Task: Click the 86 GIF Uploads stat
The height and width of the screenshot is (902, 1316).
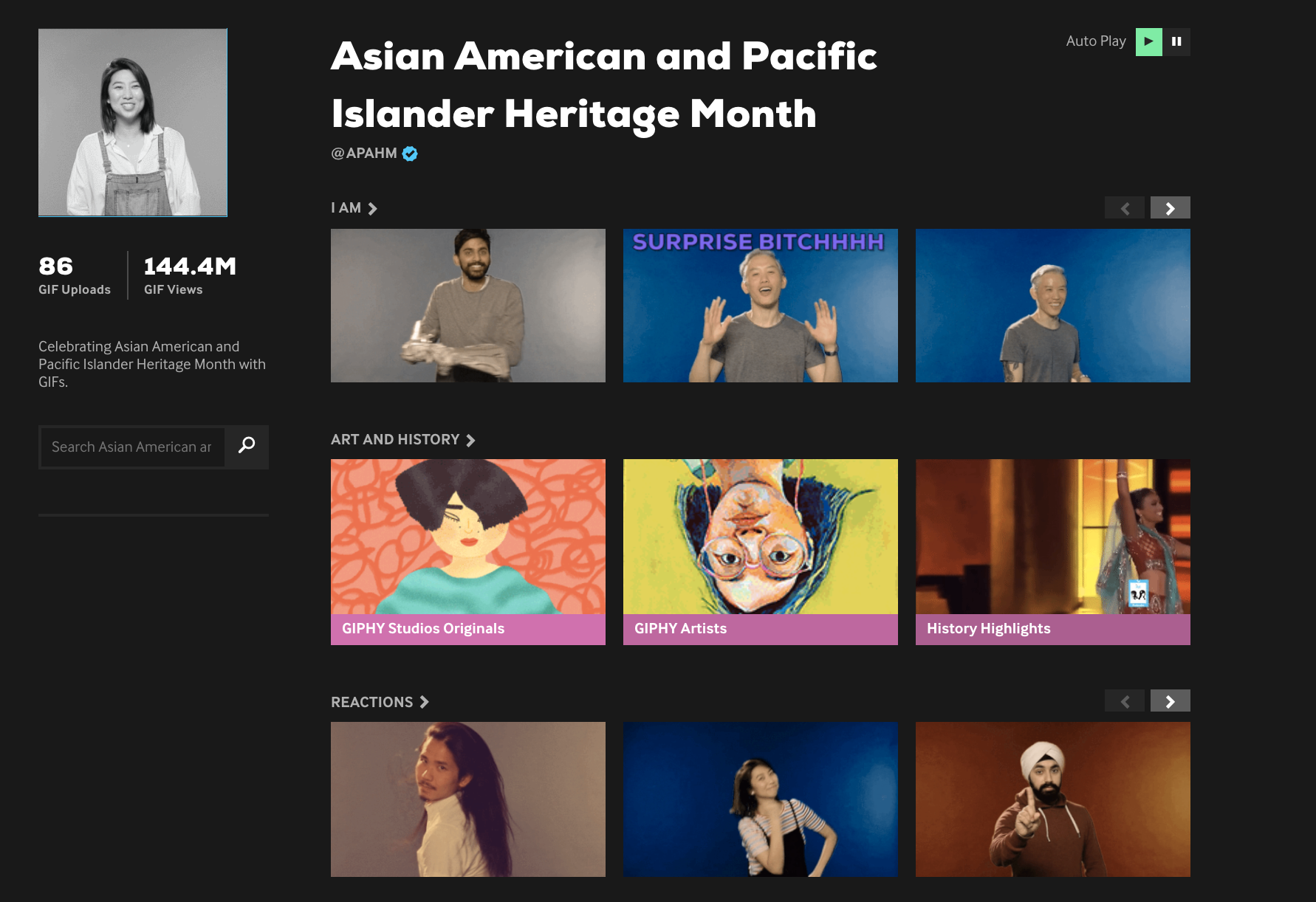Action: point(75,275)
